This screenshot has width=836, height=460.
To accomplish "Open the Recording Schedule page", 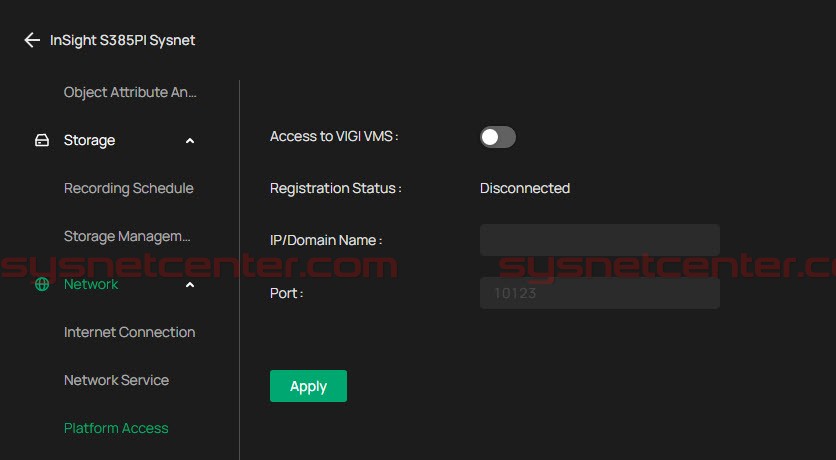I will [128, 188].
